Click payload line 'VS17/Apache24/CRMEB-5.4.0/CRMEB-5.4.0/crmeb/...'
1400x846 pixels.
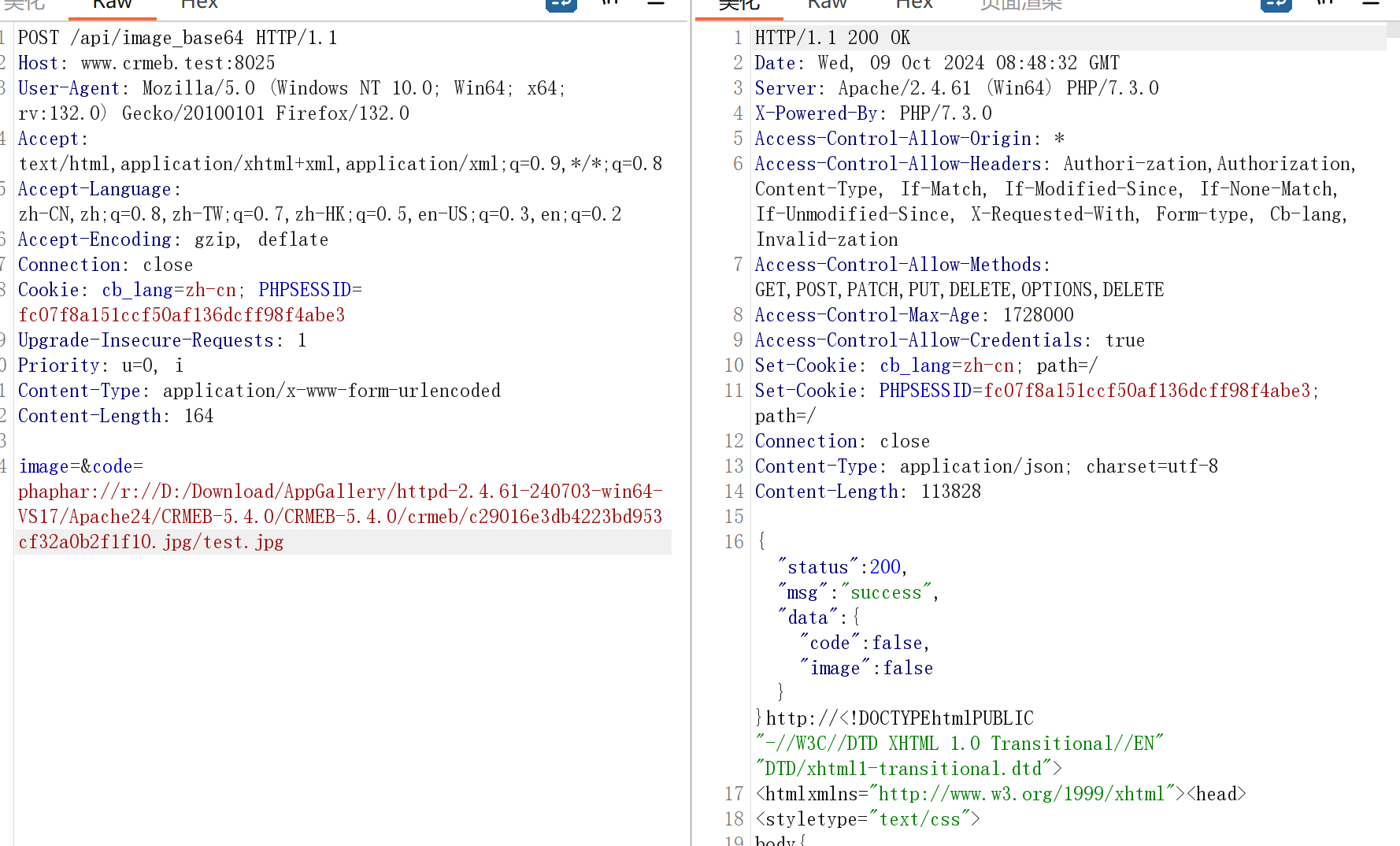click(x=340, y=517)
